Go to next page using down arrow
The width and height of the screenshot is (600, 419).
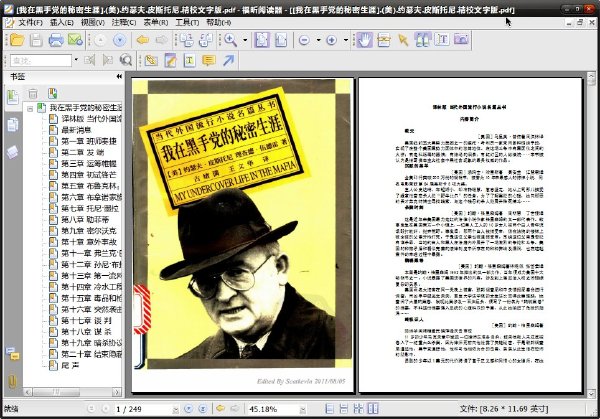click(x=119, y=40)
